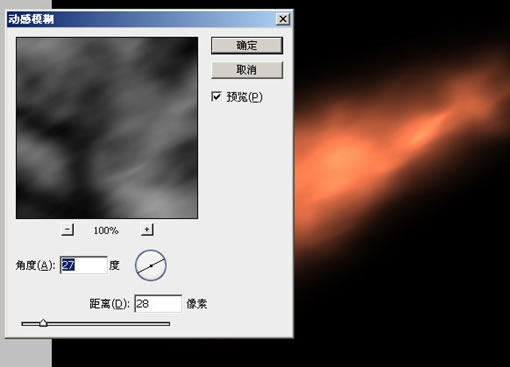510x367 pixels.
Task: Close the 动感模糊 dialog
Action: tap(283, 19)
